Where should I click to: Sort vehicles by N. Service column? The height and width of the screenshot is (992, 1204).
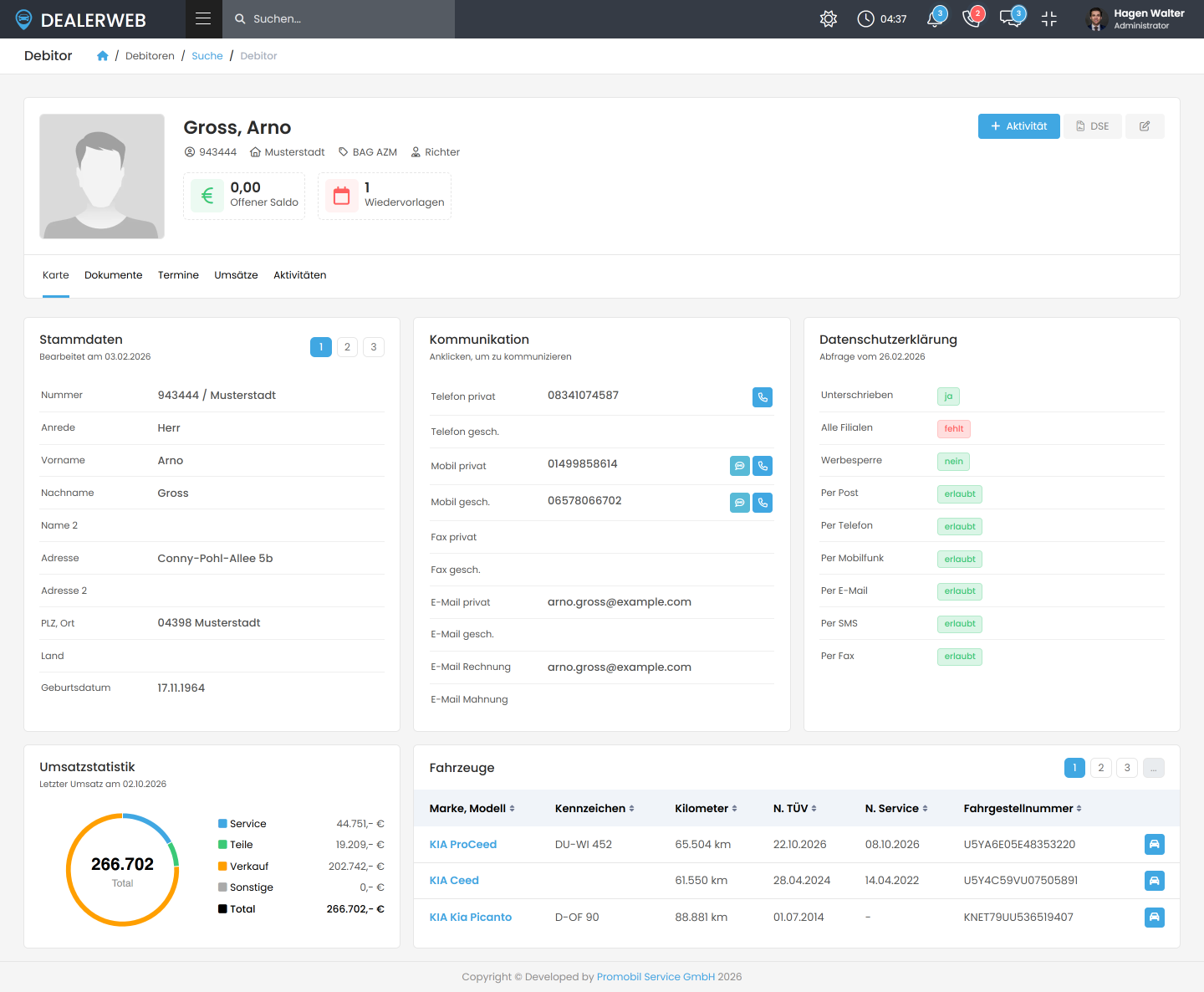pos(896,808)
